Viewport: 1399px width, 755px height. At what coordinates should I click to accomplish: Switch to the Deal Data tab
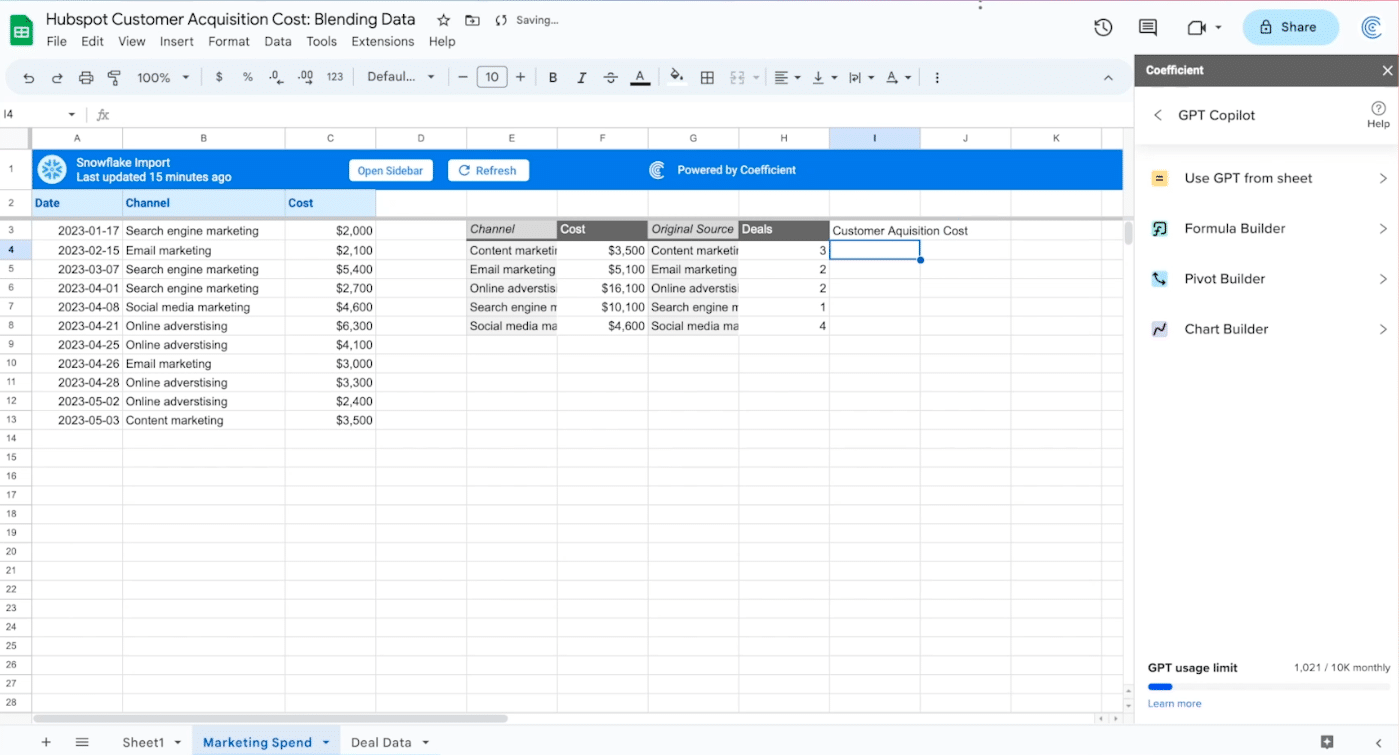[381, 742]
